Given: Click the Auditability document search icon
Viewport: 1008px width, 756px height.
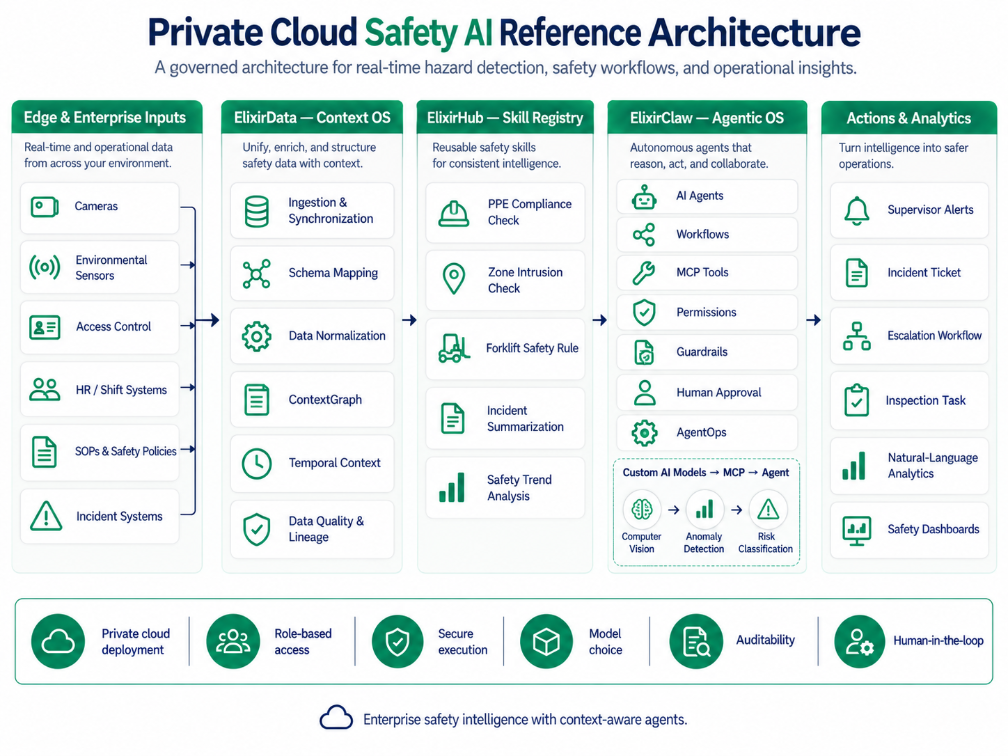Looking at the screenshot, I should [x=696, y=641].
